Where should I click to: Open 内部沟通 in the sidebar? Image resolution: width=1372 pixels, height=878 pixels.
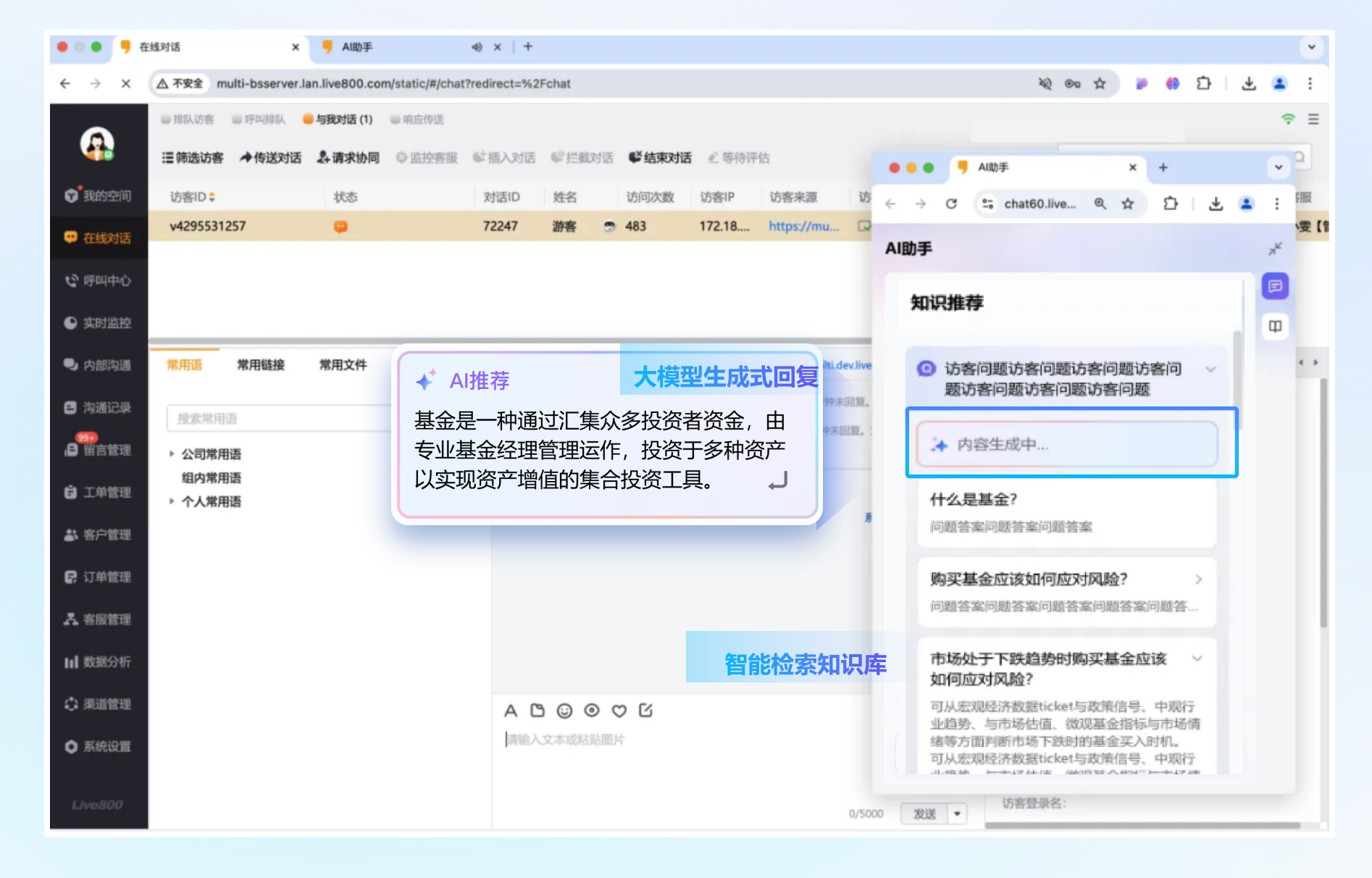(98, 365)
